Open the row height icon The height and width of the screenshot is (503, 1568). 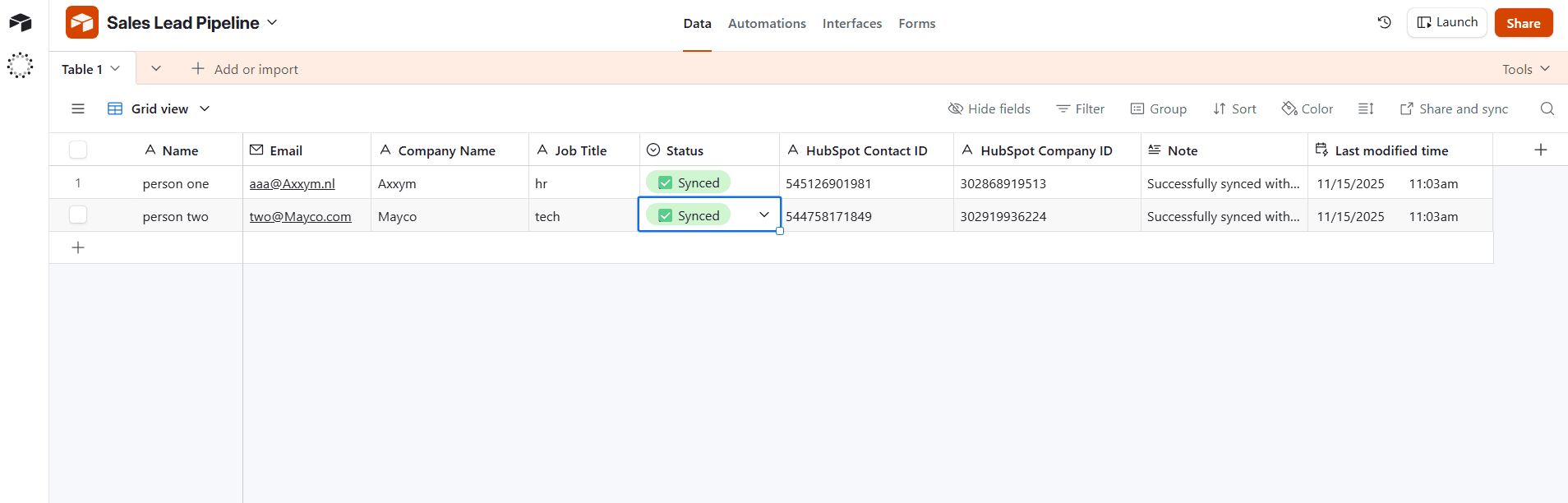1366,108
